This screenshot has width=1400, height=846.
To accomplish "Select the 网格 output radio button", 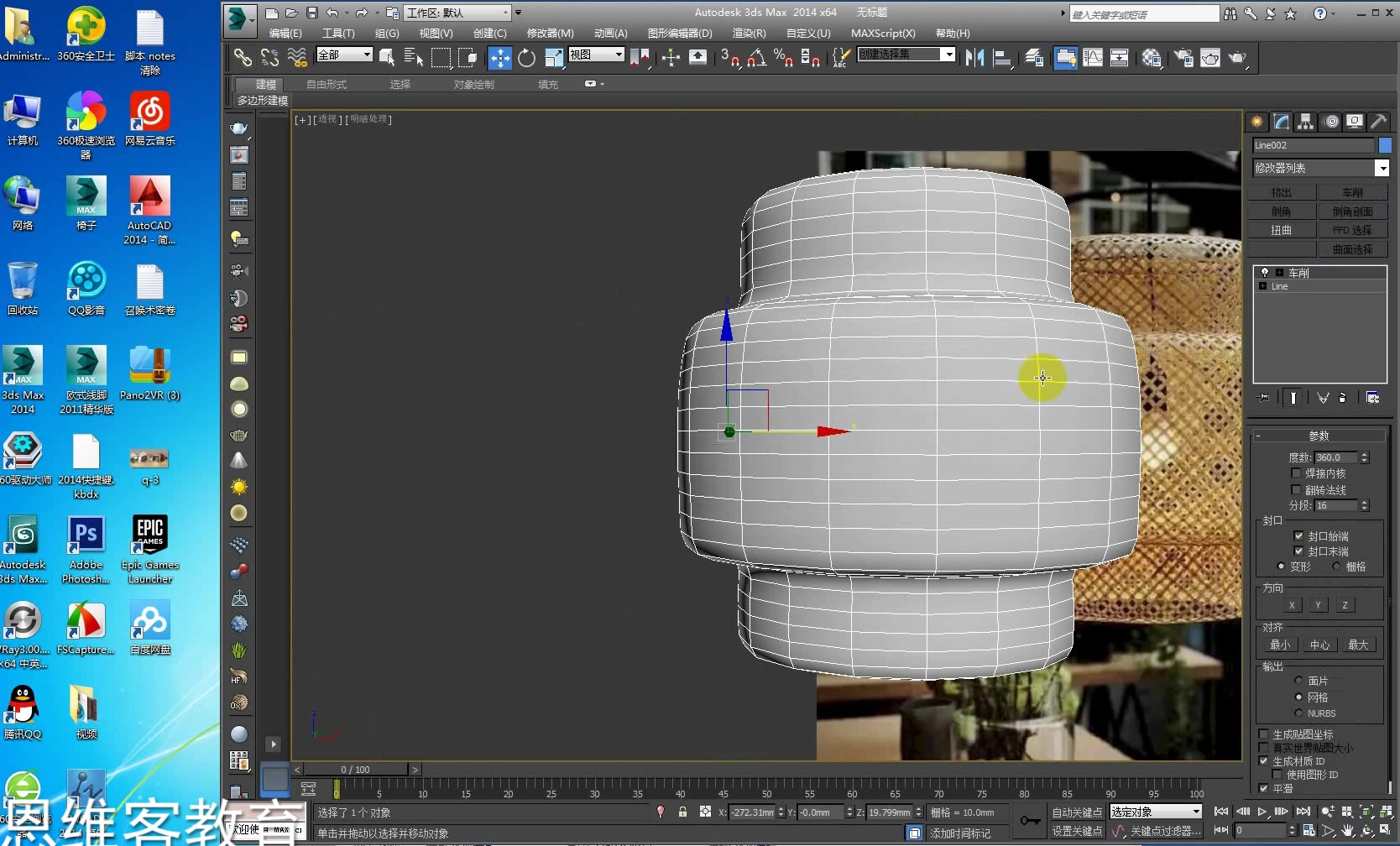I will coord(1298,697).
